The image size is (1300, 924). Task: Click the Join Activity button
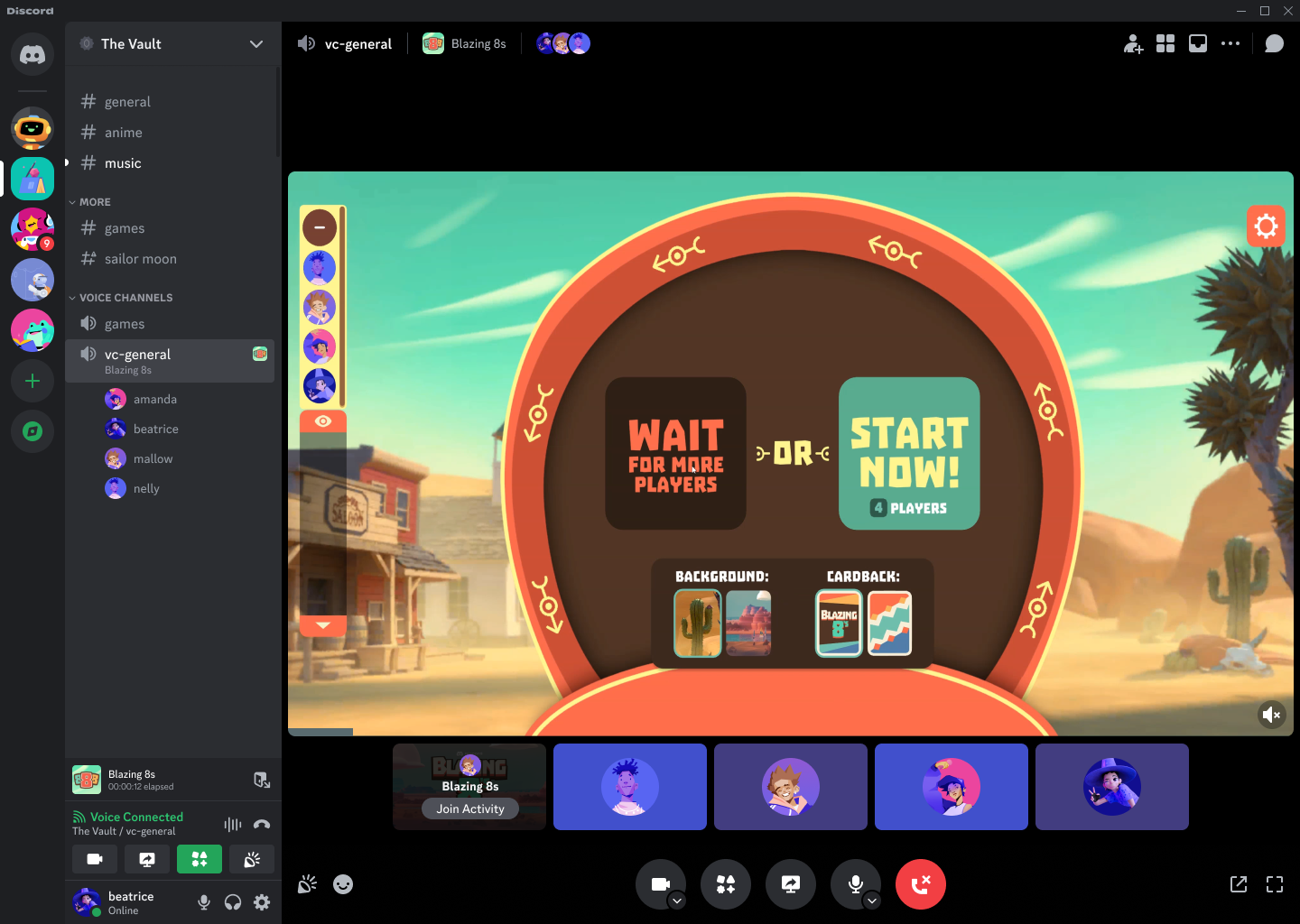click(x=469, y=808)
